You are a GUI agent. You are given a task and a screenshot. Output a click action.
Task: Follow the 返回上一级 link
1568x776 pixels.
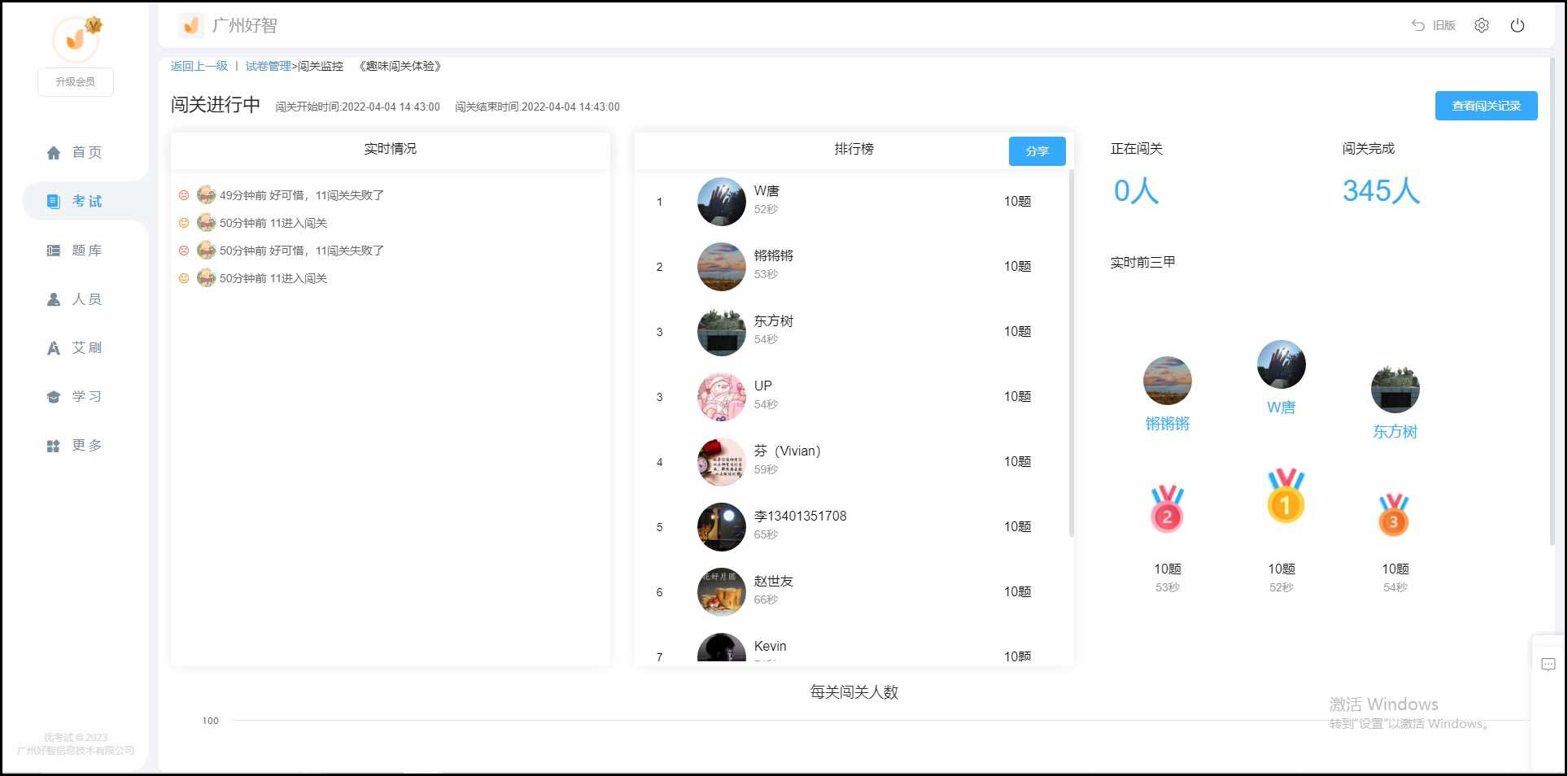pyautogui.click(x=199, y=66)
